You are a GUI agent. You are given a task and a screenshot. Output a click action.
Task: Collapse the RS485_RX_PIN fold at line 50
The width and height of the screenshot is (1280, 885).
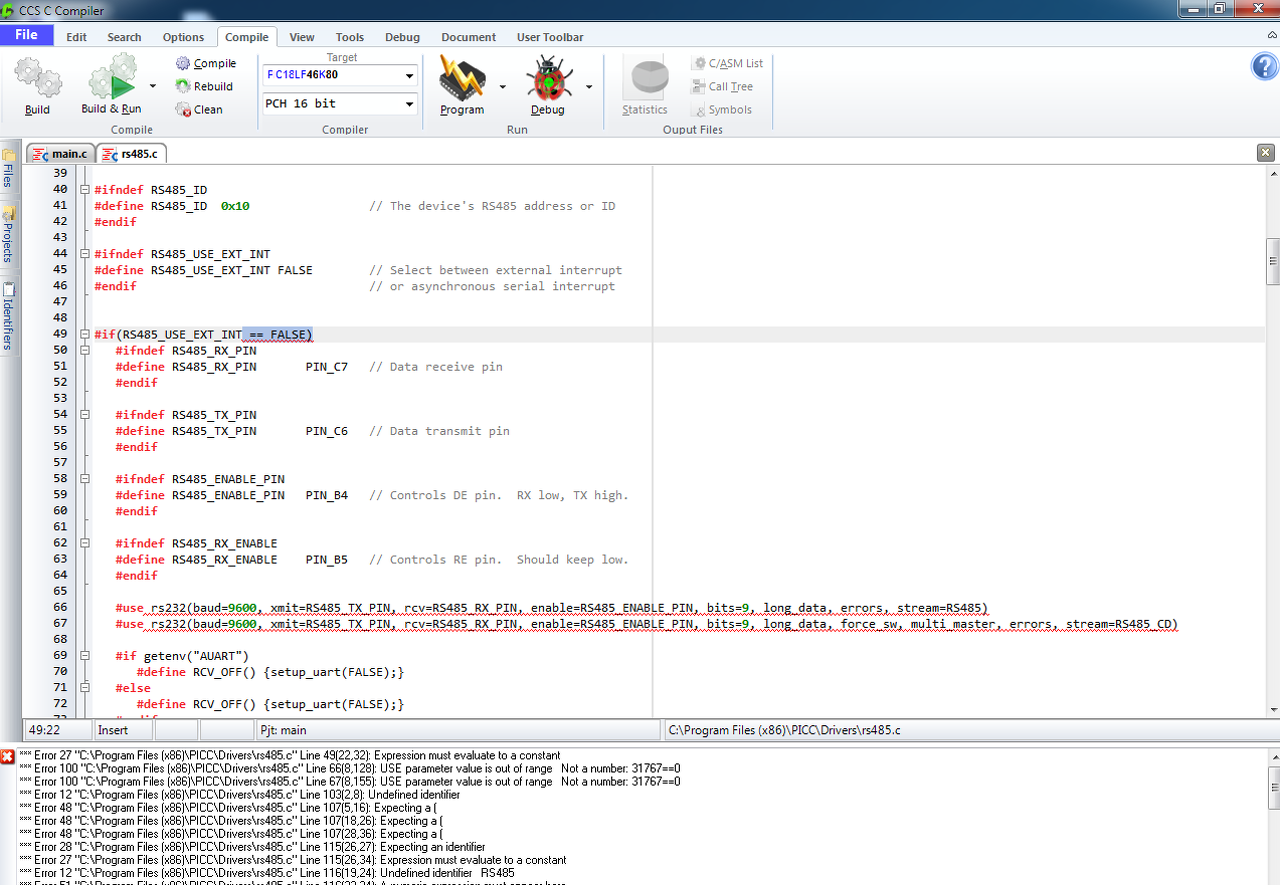click(85, 351)
